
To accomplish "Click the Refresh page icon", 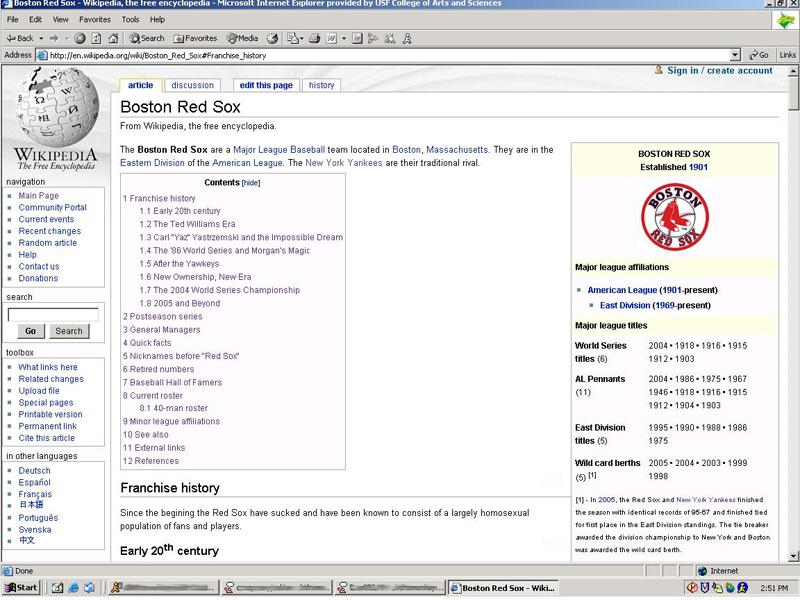I will point(96,38).
